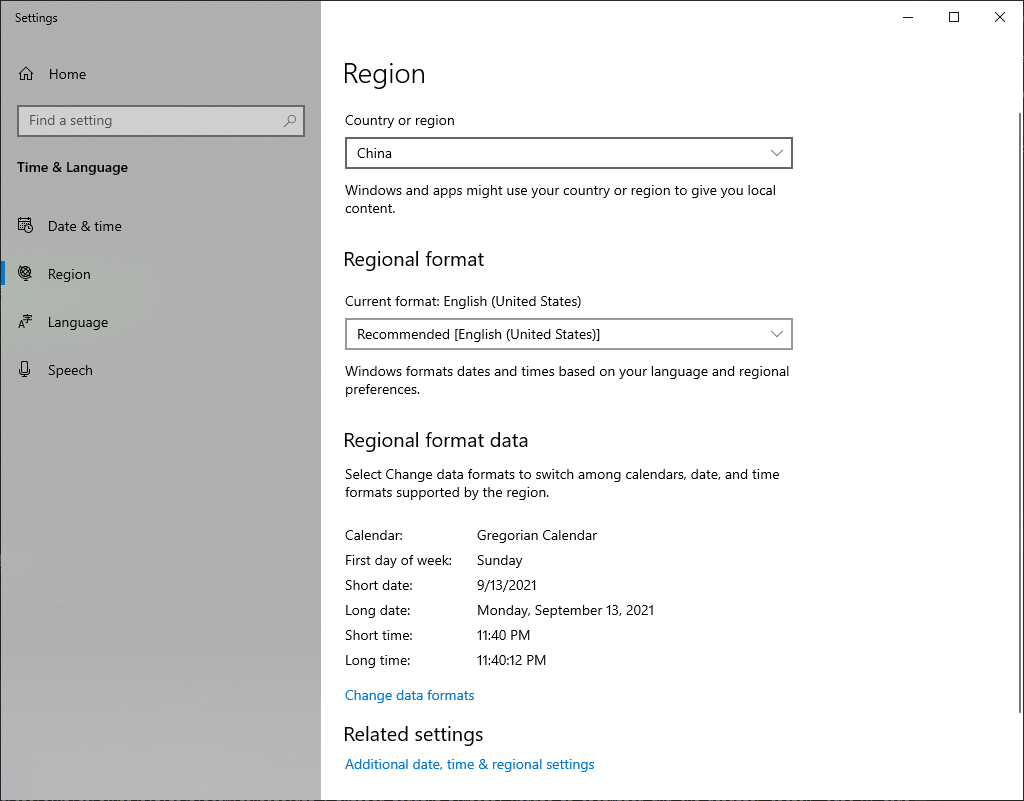1024x801 pixels.
Task: Click the Date & time calendar icon
Action: point(26,226)
